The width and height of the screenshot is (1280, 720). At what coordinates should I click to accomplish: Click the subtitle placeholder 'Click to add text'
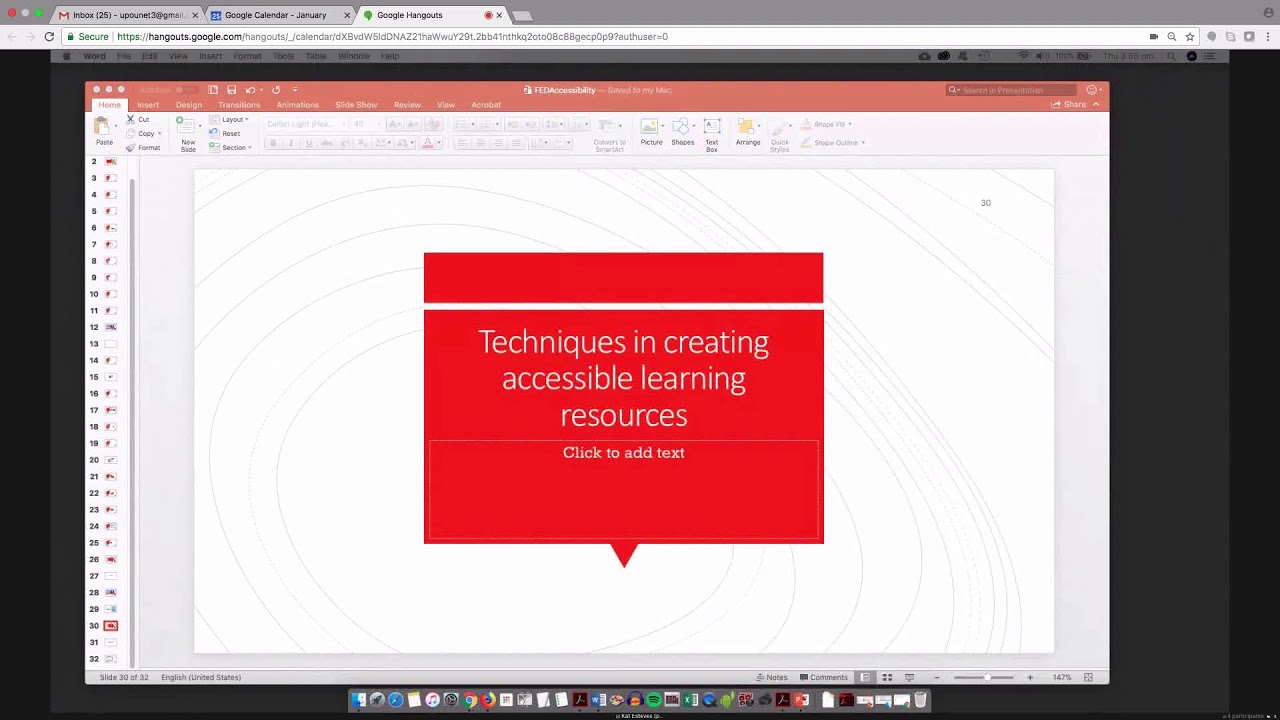click(623, 453)
